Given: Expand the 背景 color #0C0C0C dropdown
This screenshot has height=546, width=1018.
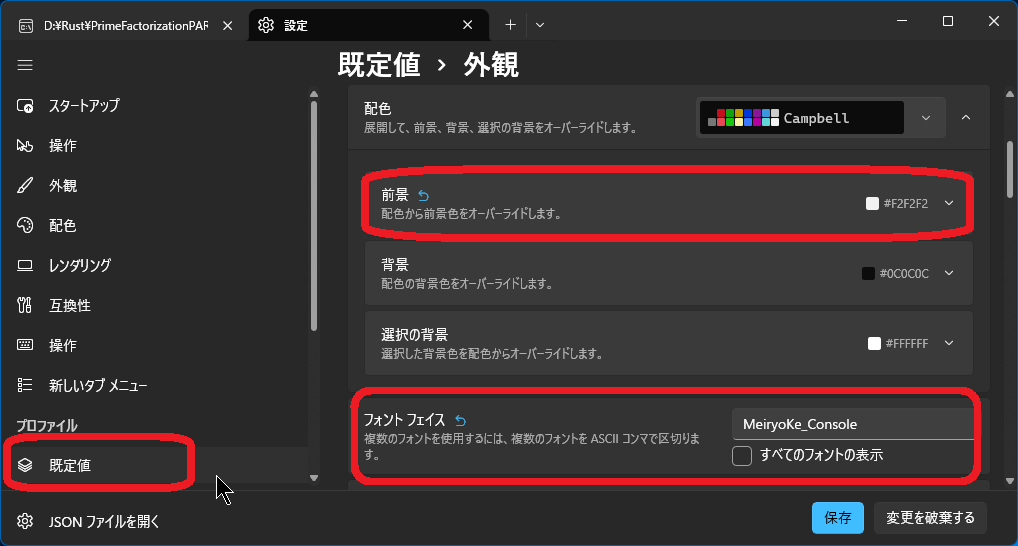Looking at the screenshot, I should (x=949, y=273).
